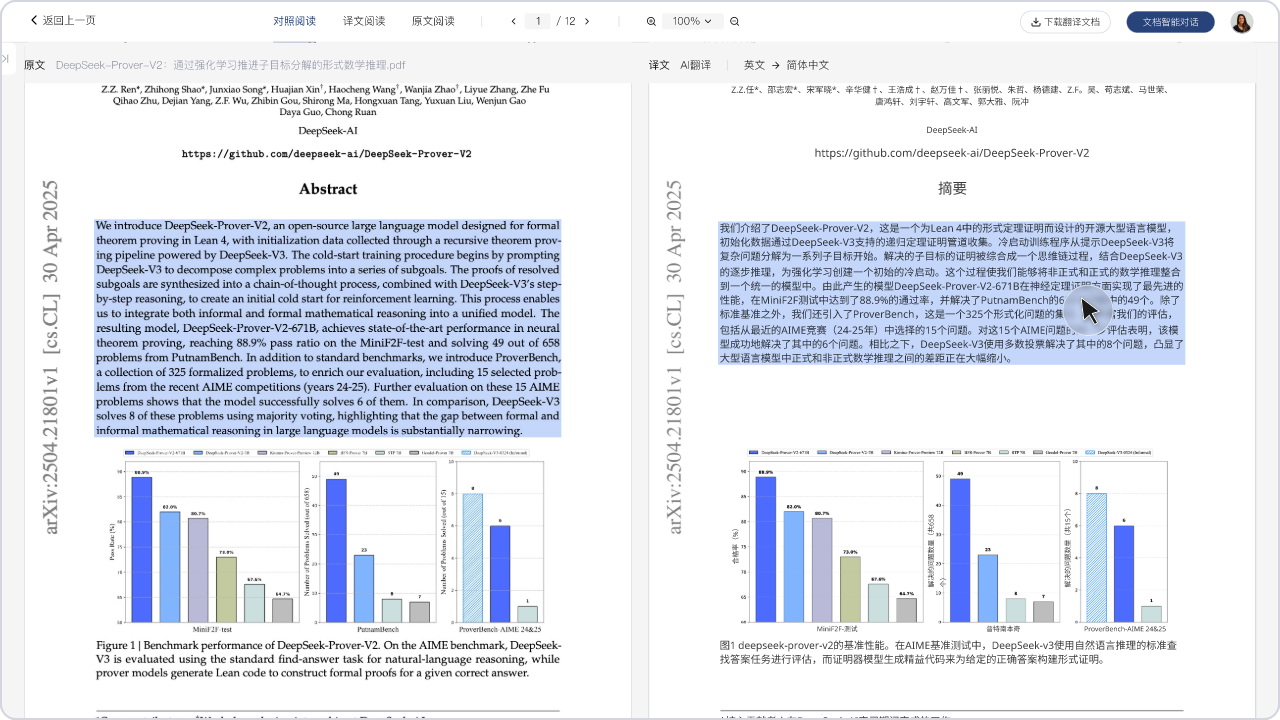This screenshot has height=720, width=1280.
Task: Click the highlighted English abstract paragraph
Action: [328, 328]
